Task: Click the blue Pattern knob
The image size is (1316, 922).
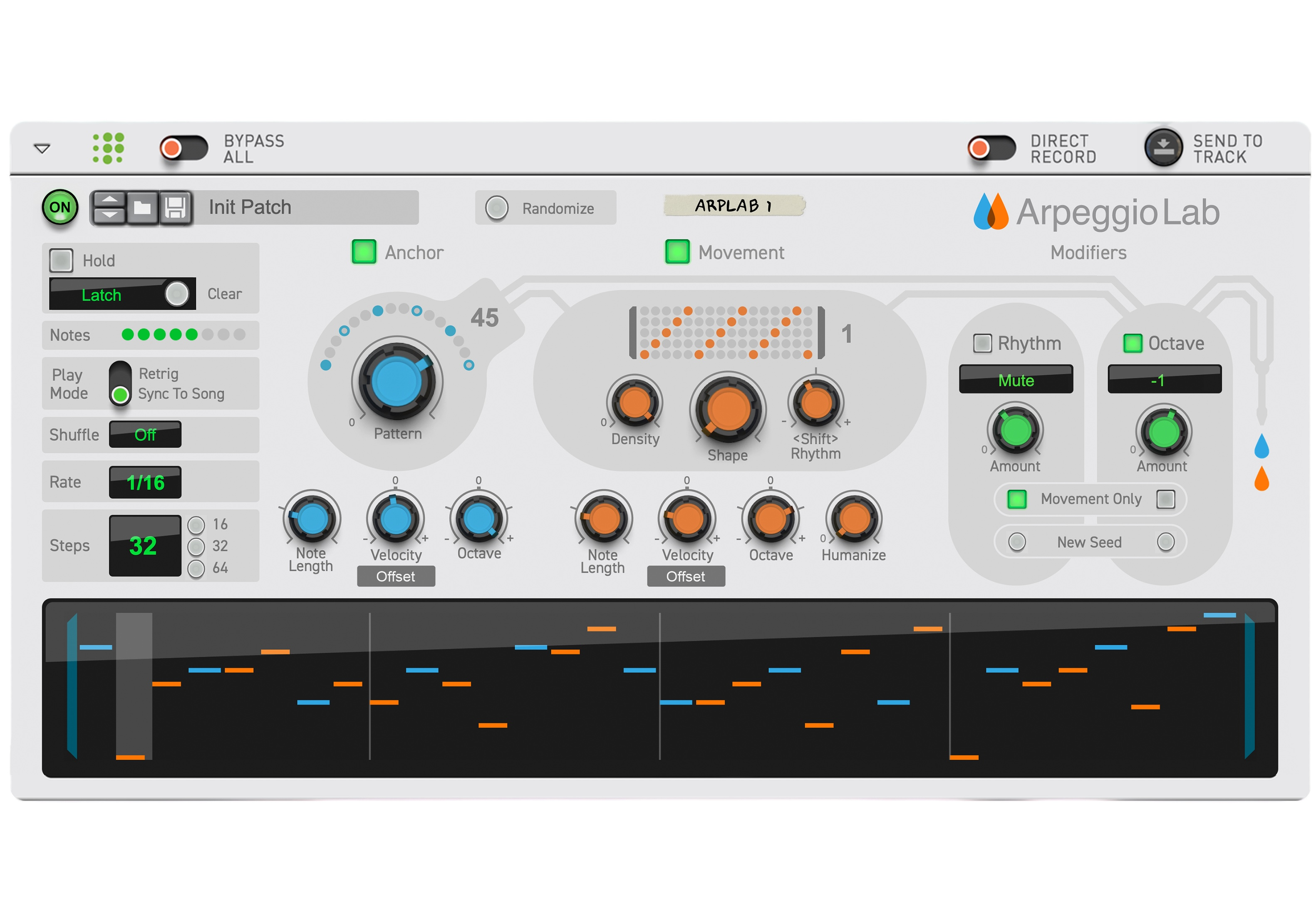Action: [397, 381]
